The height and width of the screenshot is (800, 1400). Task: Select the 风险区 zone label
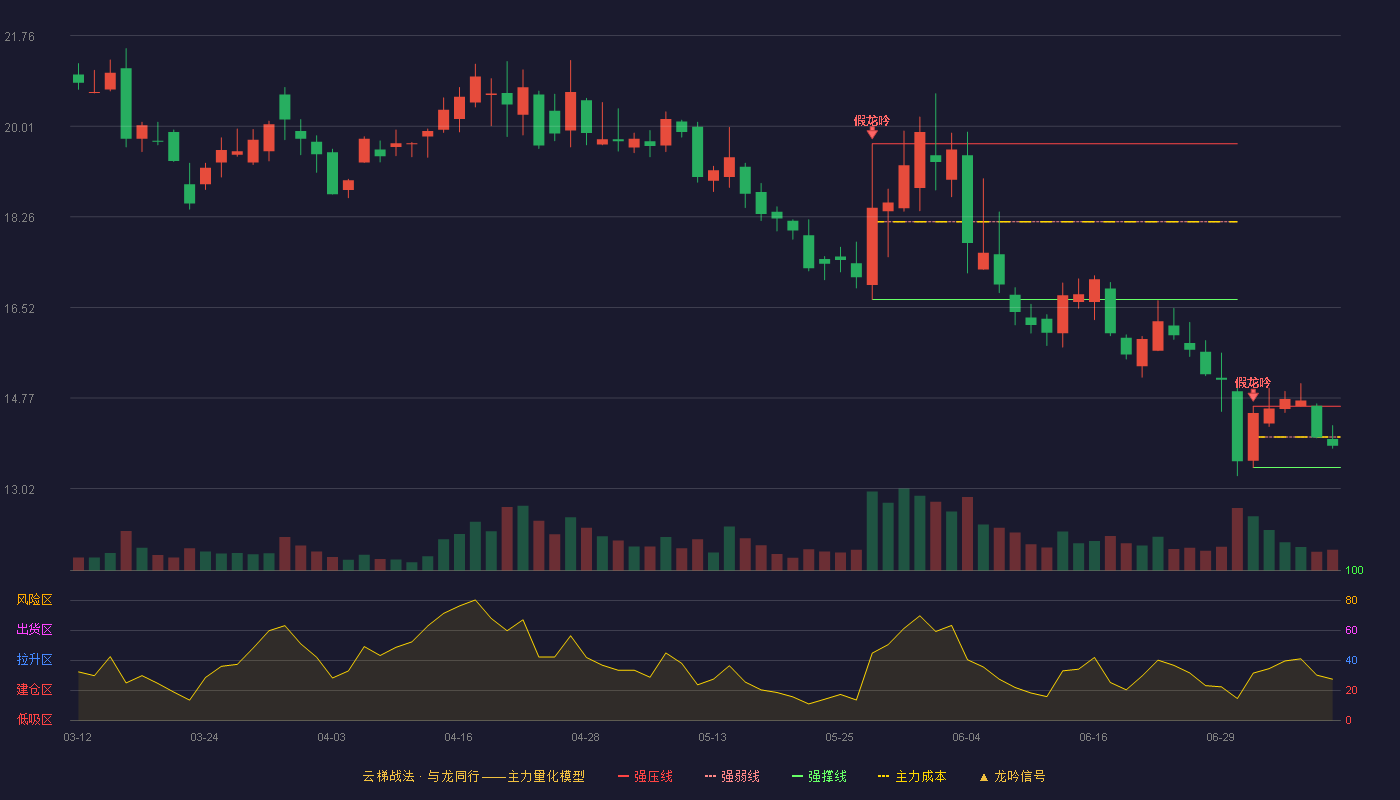pyautogui.click(x=34, y=600)
